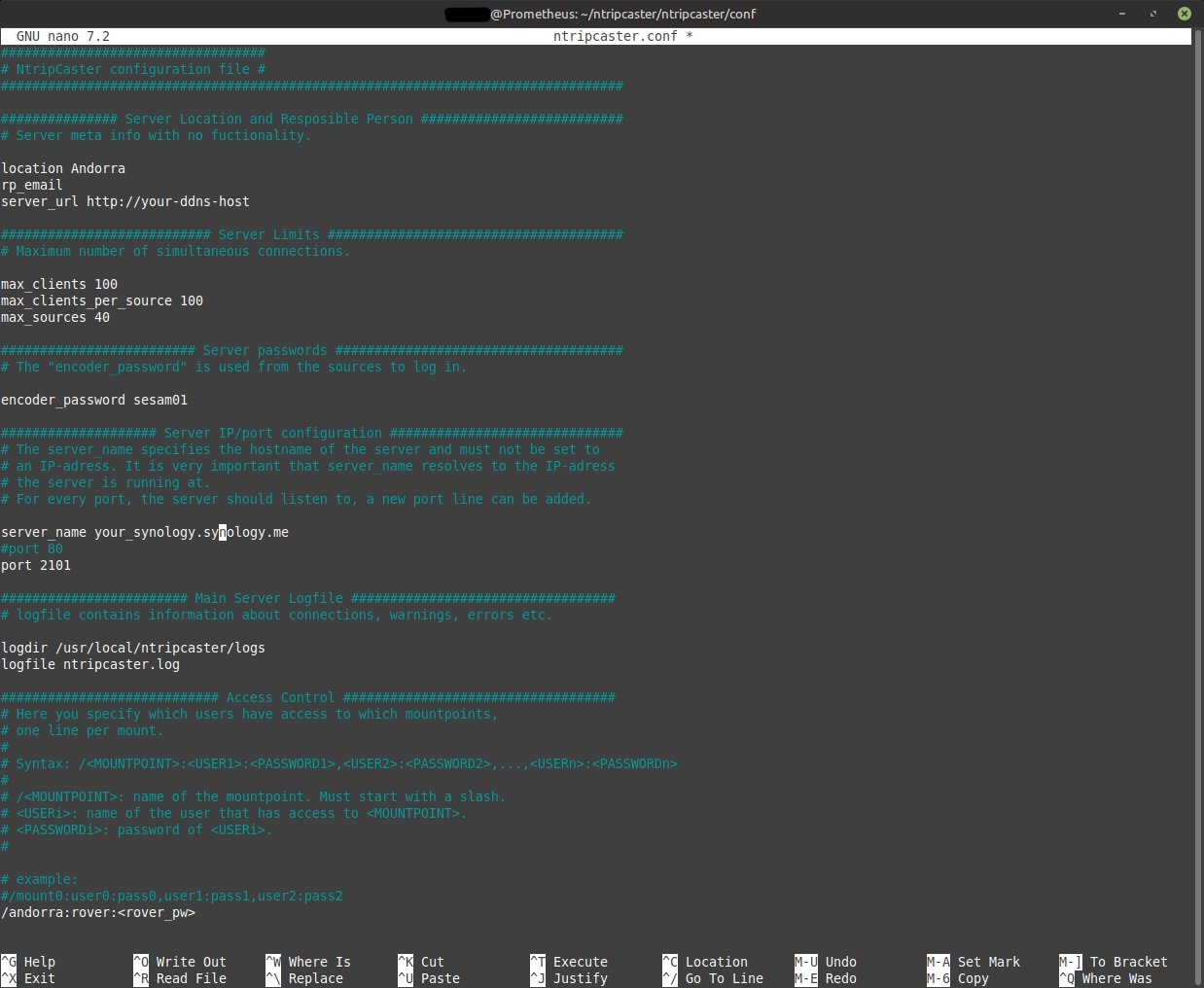The height and width of the screenshot is (988, 1204).
Task: Click the 'Main Server Logfile' section header
Action: (308, 598)
